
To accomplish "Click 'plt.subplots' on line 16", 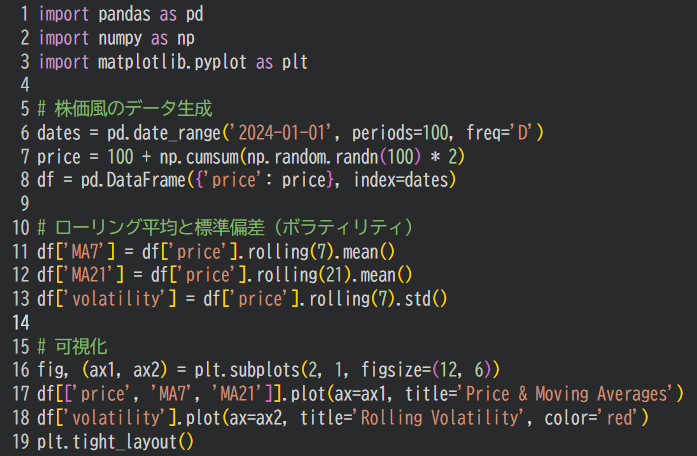I will click(x=247, y=370).
